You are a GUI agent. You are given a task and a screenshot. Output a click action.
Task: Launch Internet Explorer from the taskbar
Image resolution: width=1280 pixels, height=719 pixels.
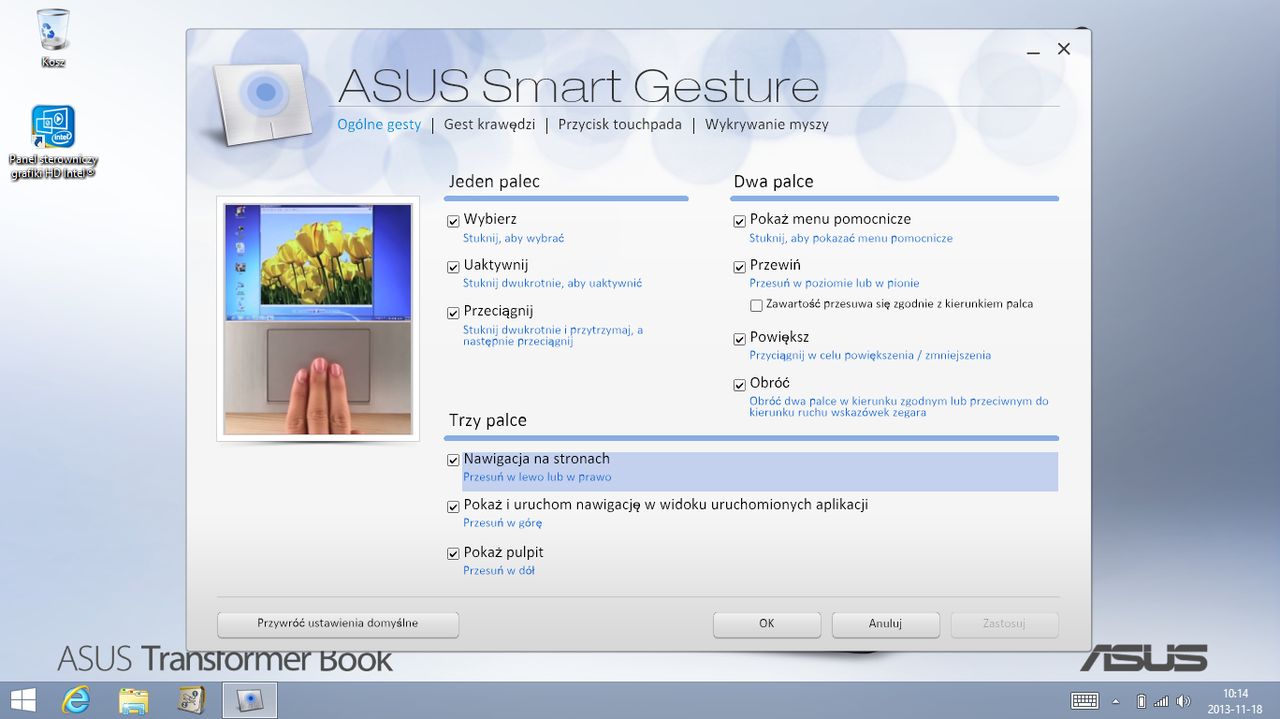76,699
